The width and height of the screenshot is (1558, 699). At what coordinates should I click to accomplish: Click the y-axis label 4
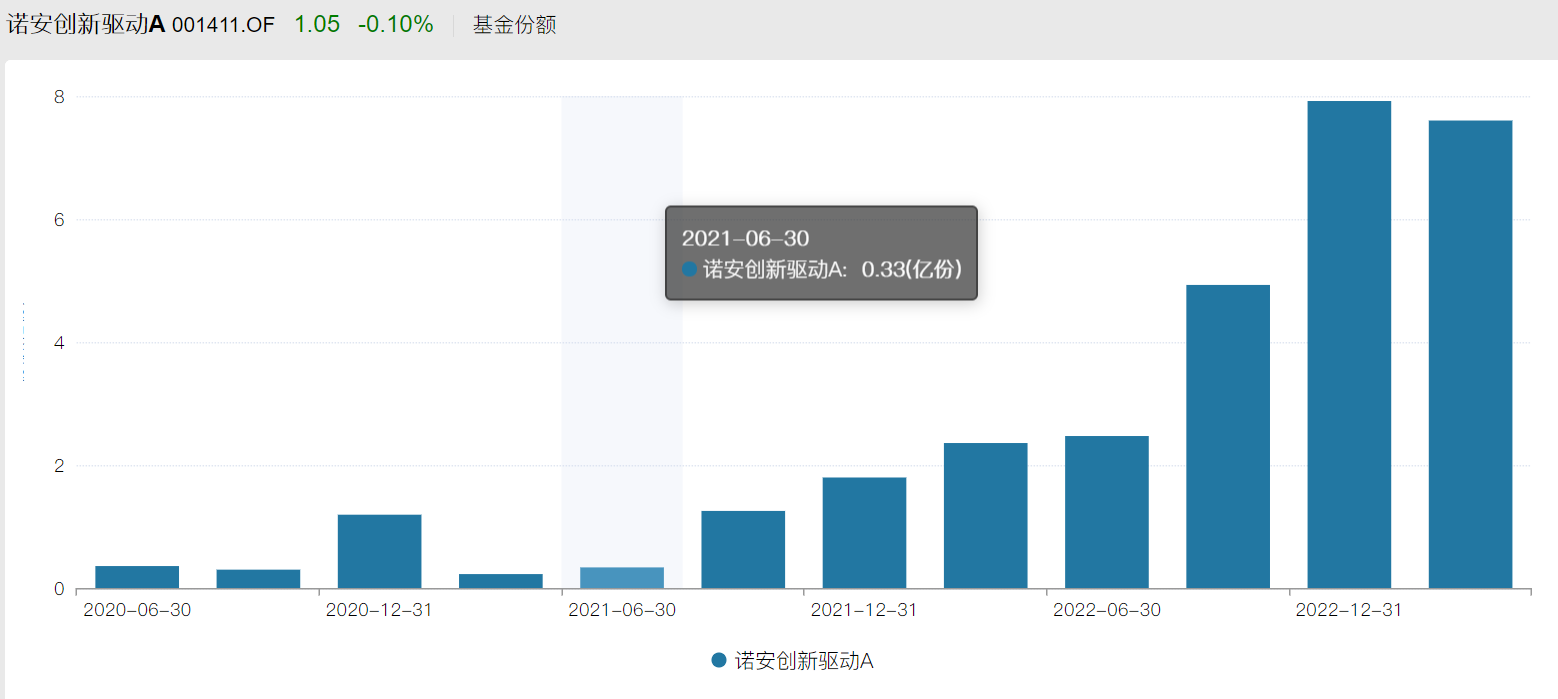click(x=60, y=343)
